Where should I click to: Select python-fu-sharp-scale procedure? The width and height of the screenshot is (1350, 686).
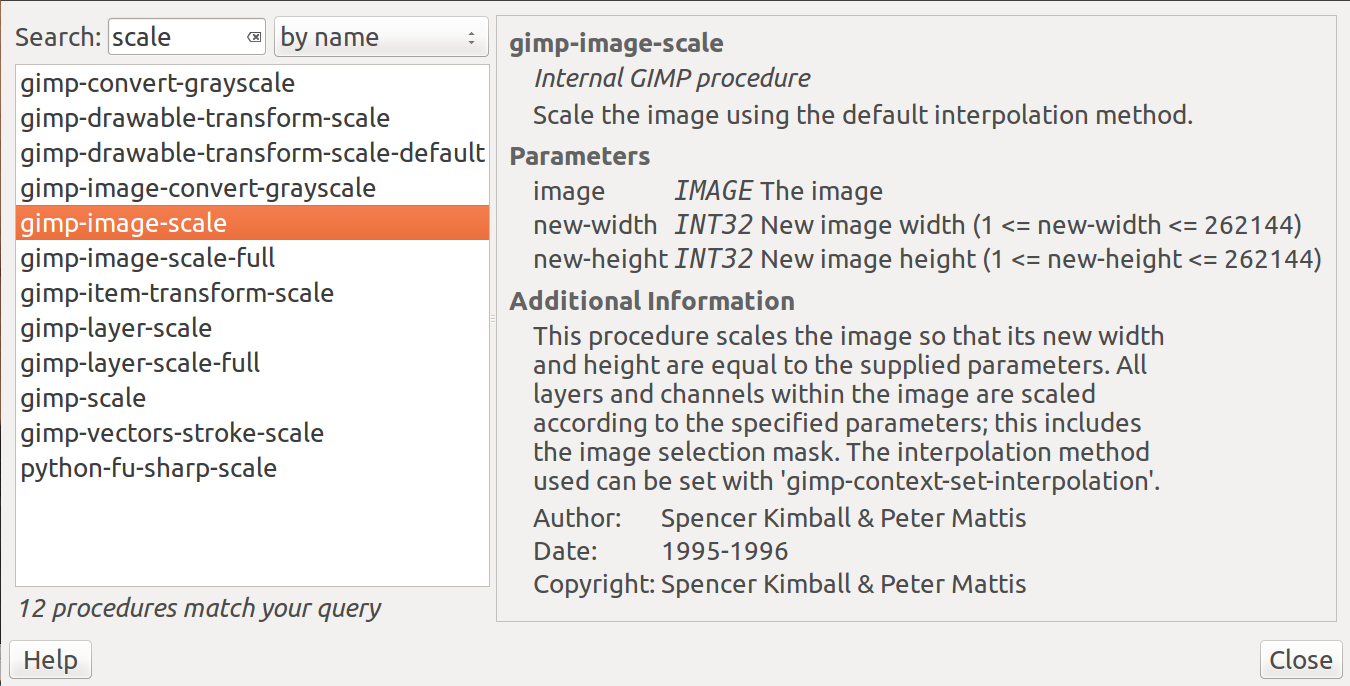tap(252, 468)
